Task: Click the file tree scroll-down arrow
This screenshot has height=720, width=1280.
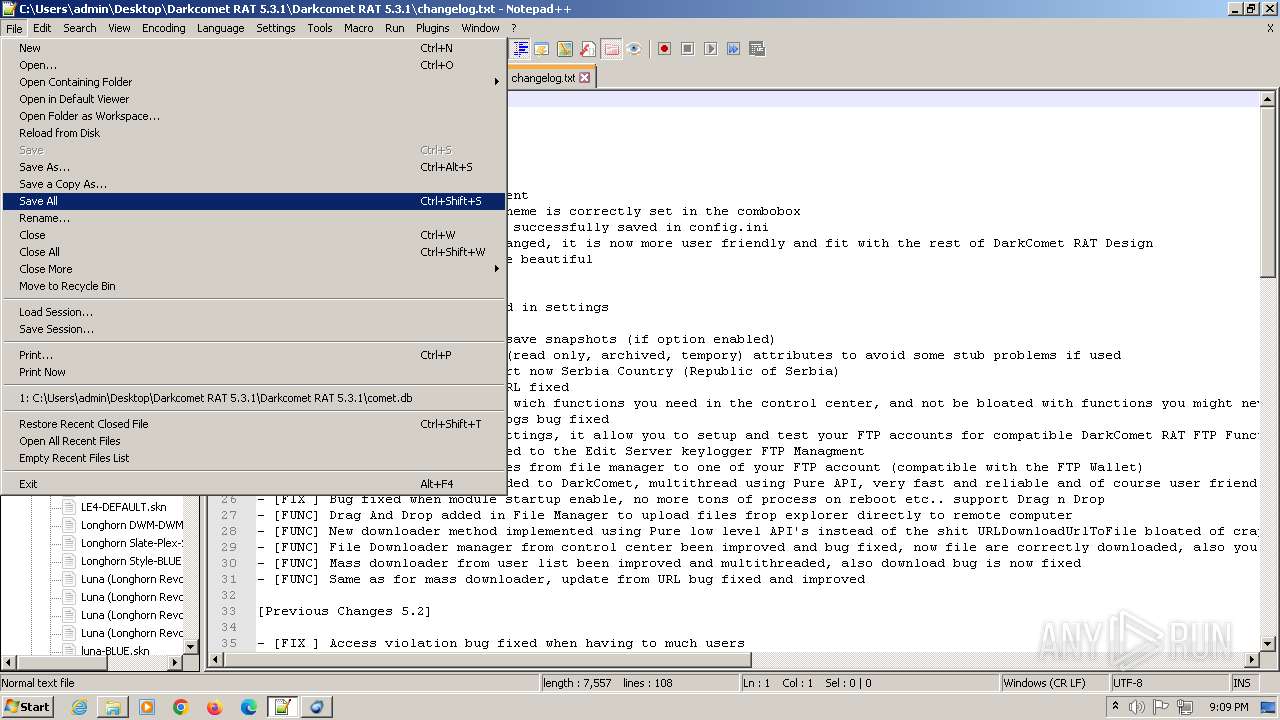Action: click(x=192, y=646)
